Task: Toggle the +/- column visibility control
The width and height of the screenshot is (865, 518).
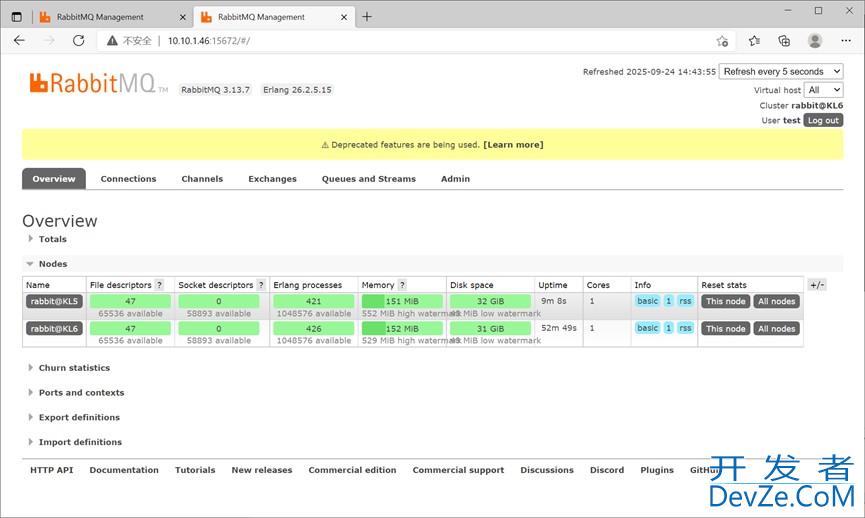Action: point(817,285)
